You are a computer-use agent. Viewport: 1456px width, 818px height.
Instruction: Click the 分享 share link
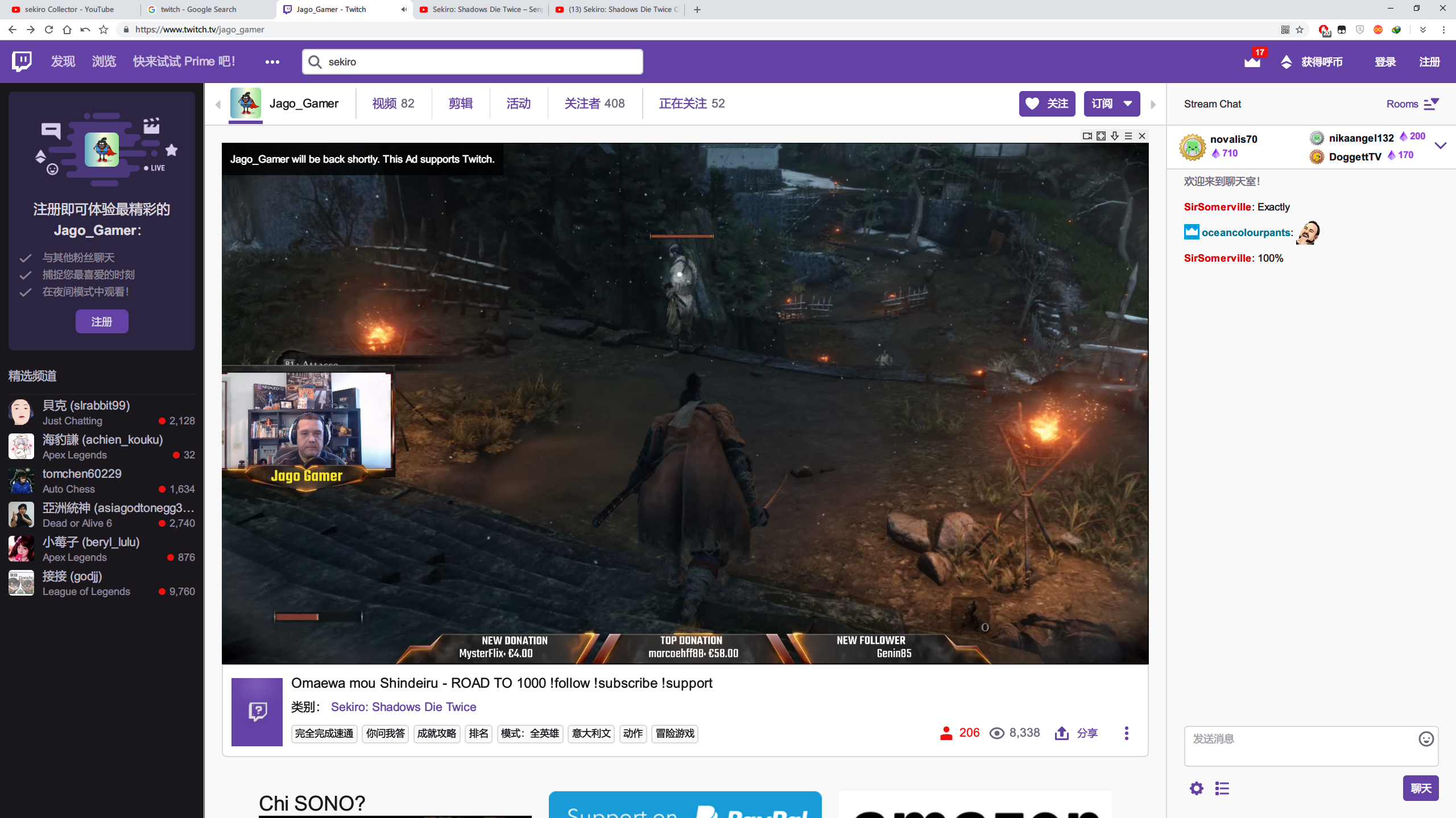click(x=1087, y=733)
